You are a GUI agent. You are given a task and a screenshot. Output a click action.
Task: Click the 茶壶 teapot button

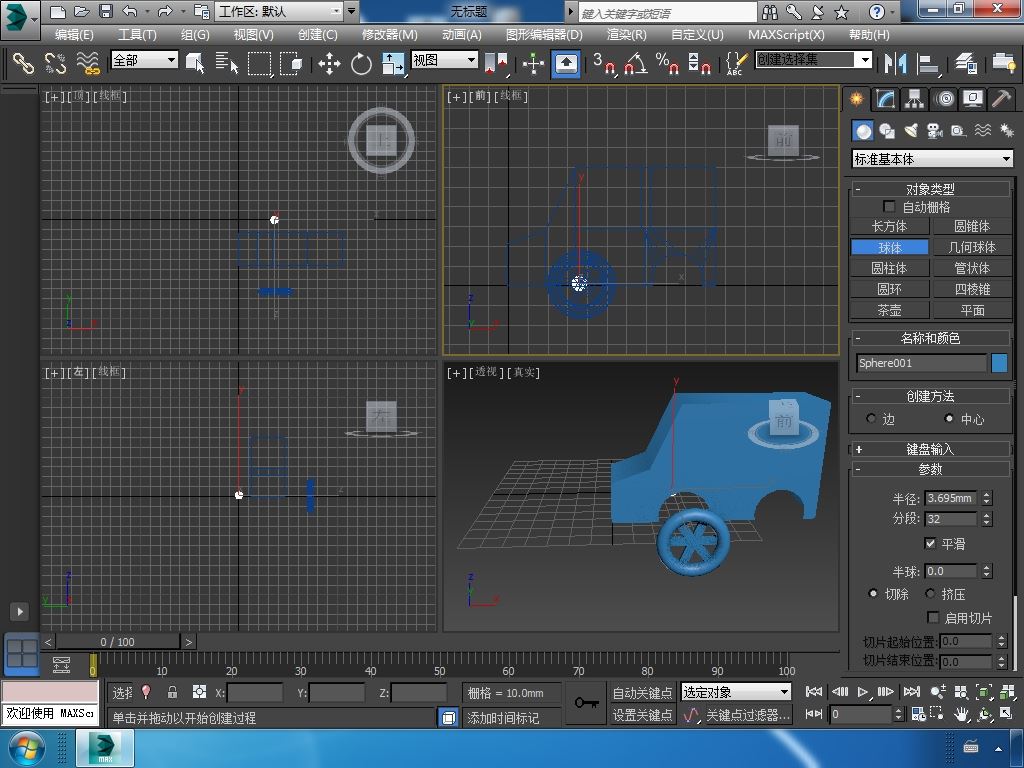pos(889,310)
